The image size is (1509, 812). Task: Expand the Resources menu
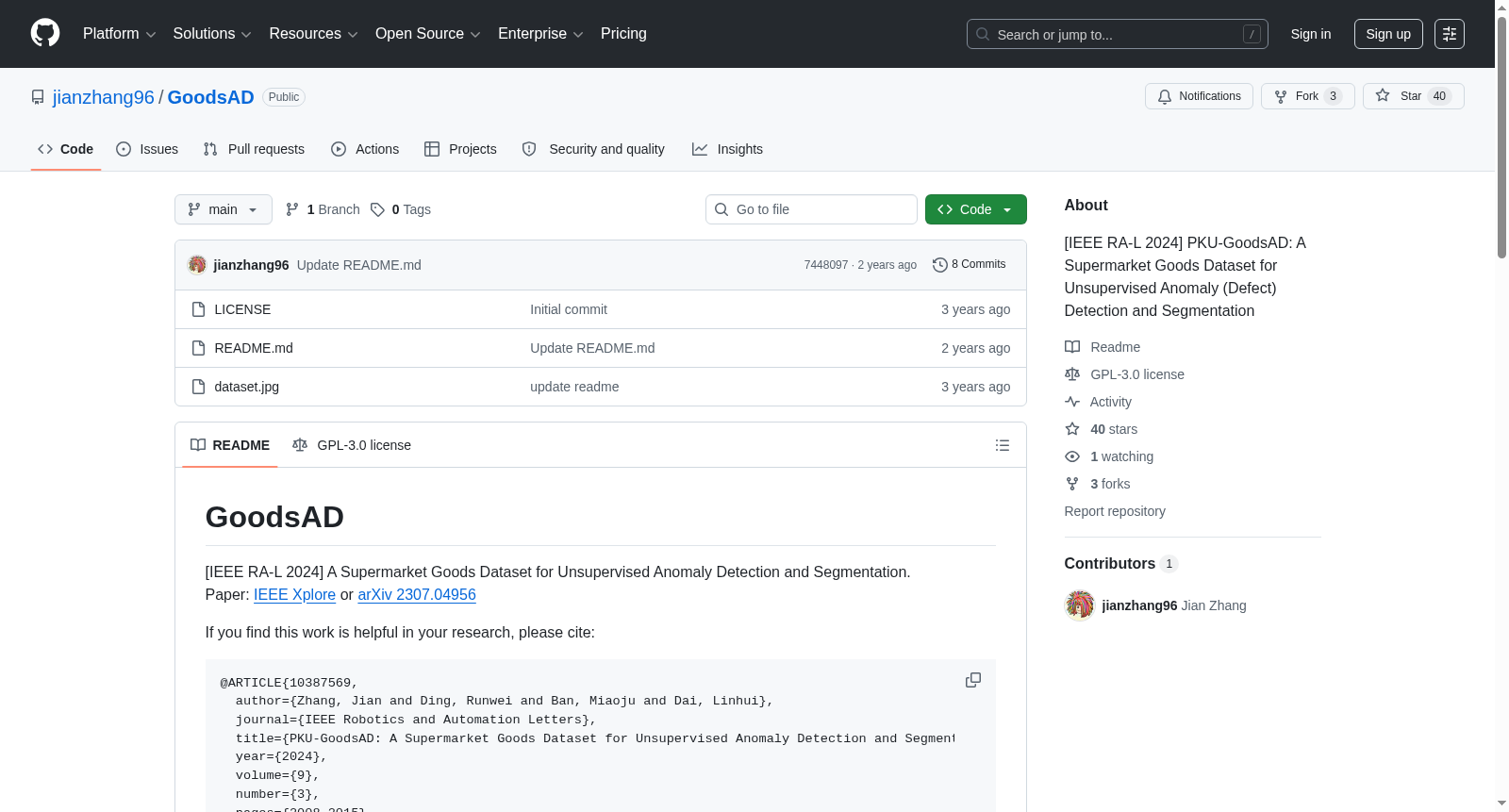click(x=313, y=34)
